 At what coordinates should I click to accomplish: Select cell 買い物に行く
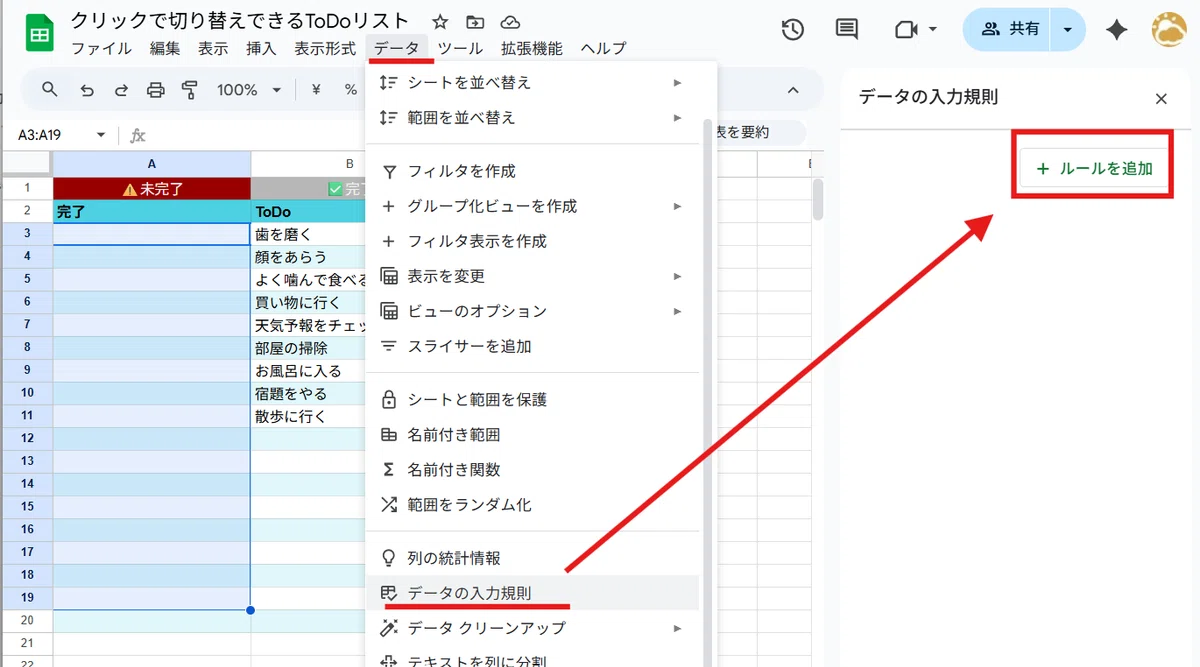point(308,302)
